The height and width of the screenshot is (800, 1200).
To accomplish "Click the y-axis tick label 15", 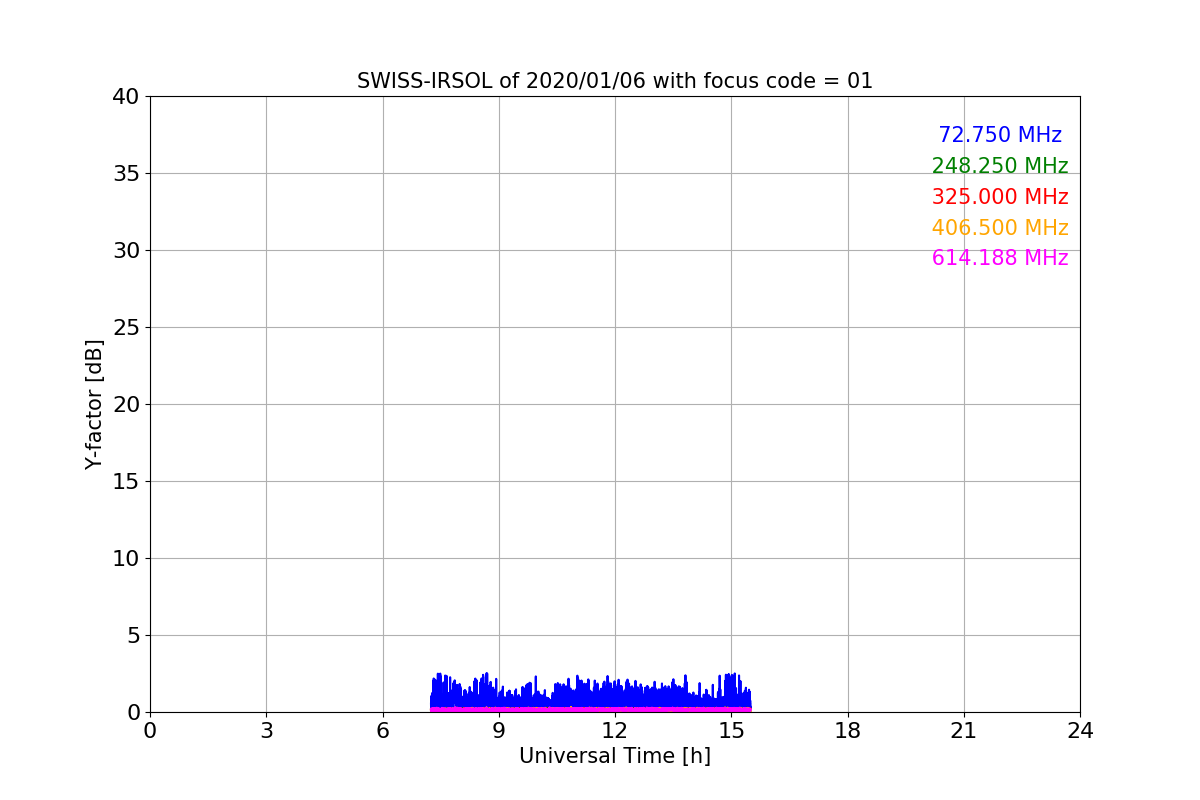I will [x=126, y=482].
